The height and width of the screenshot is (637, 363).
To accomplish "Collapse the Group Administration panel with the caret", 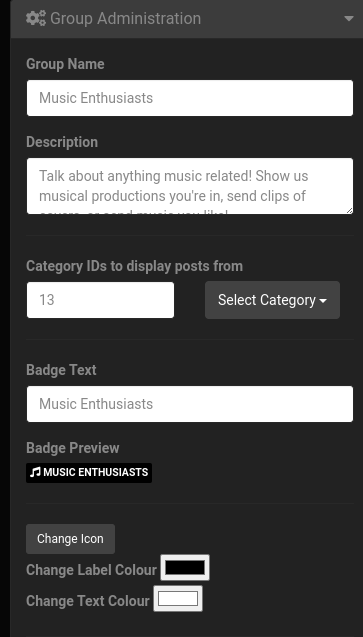I will point(349,19).
